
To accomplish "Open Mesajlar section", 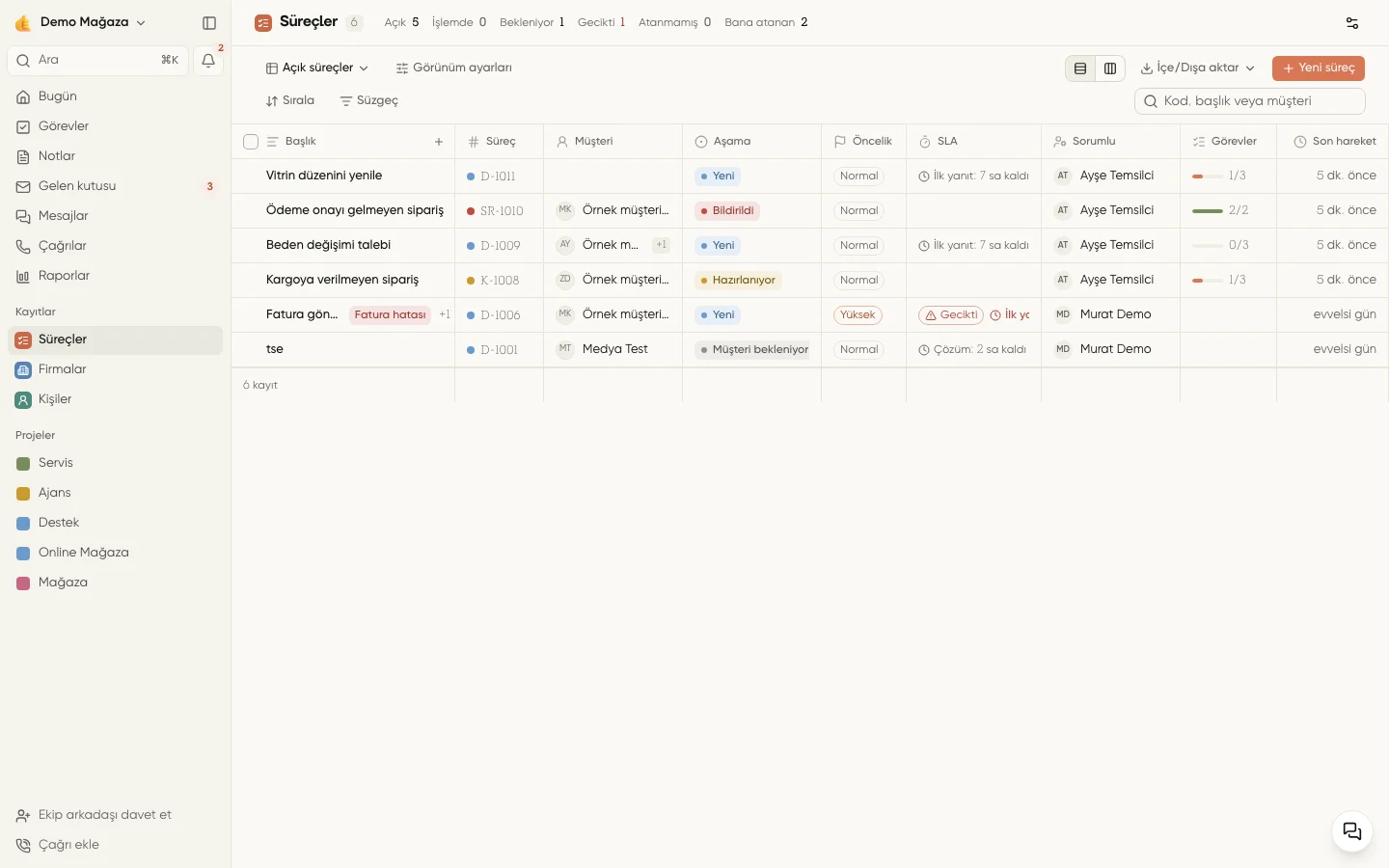I will [116, 216].
